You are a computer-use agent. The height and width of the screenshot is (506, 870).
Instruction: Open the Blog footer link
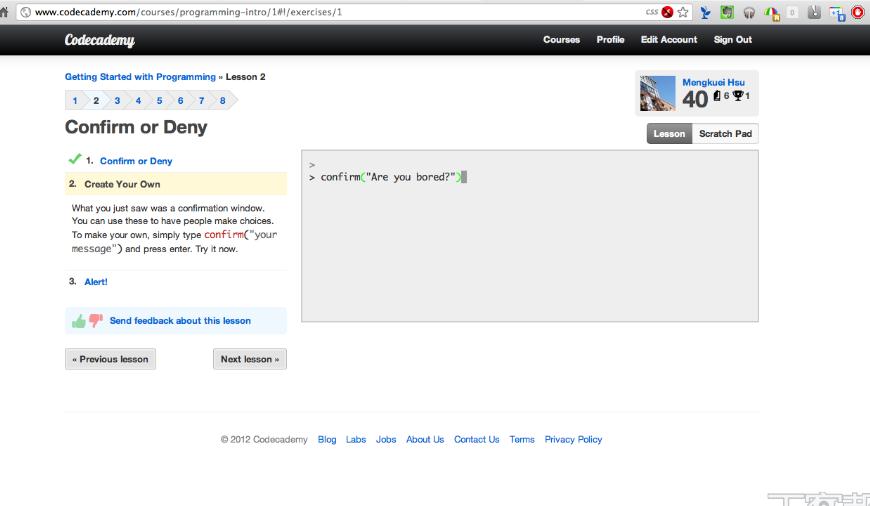[x=327, y=439]
